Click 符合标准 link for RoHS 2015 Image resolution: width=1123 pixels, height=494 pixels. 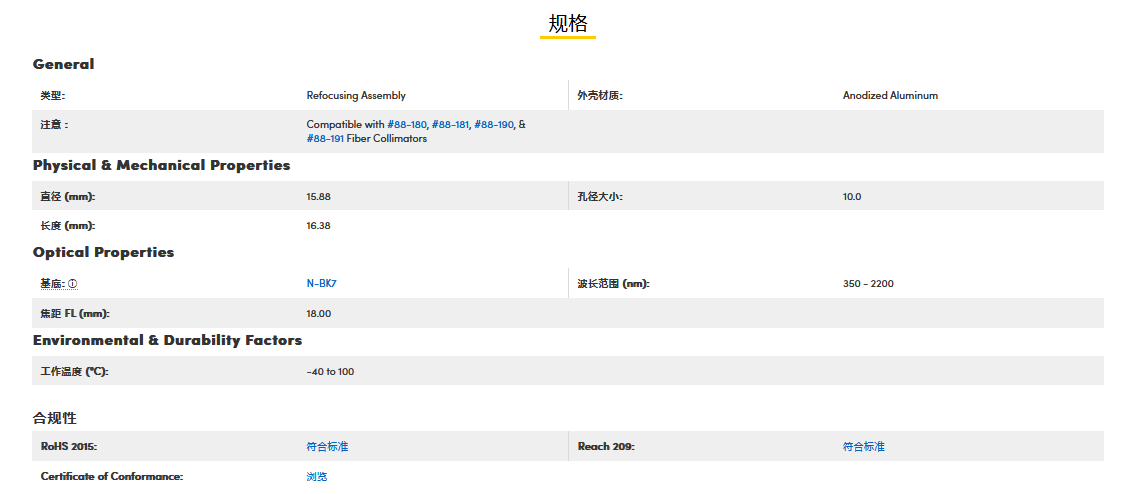tap(327, 447)
